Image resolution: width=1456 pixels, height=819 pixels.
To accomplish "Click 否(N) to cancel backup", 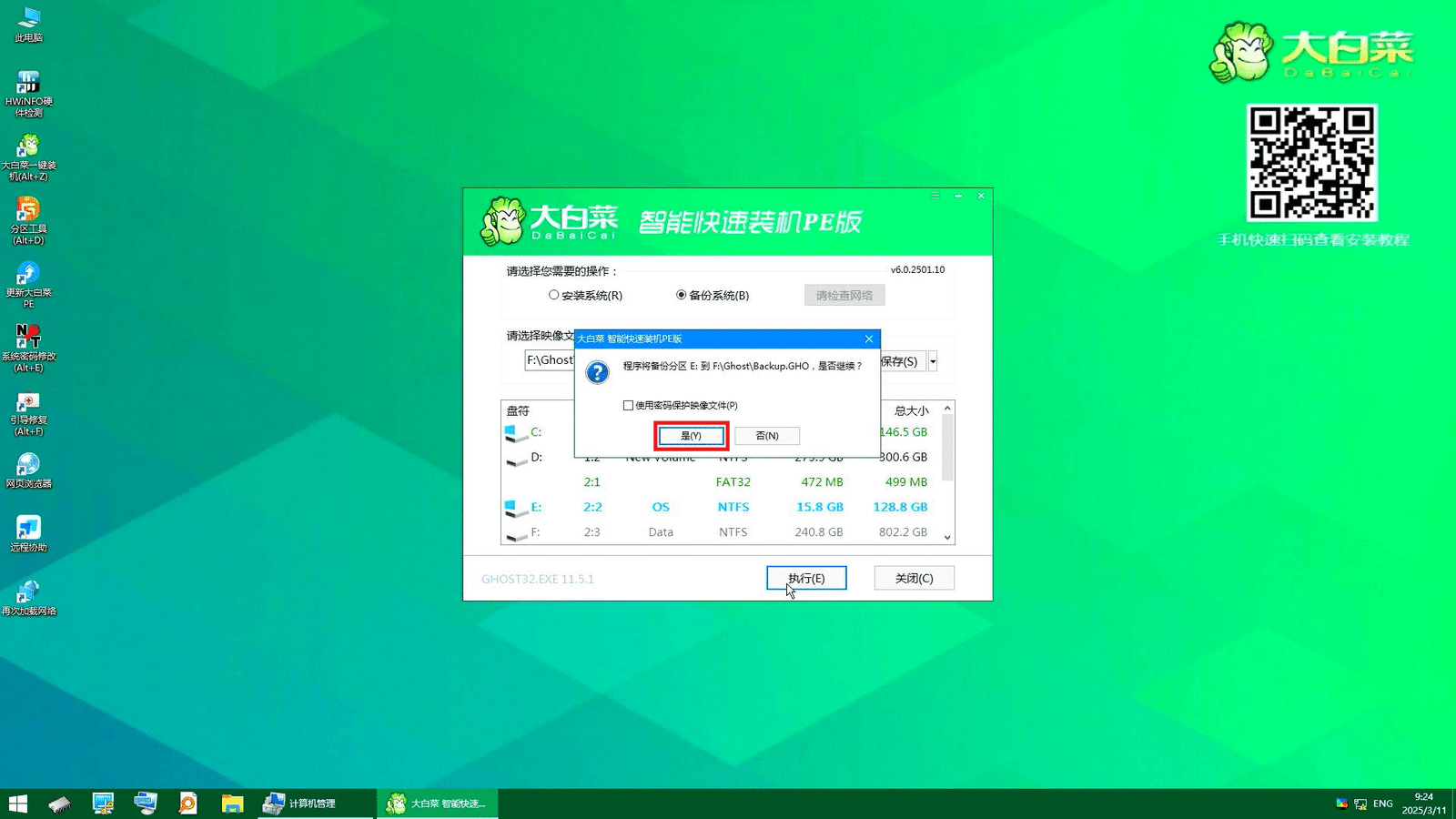I will tap(767, 436).
